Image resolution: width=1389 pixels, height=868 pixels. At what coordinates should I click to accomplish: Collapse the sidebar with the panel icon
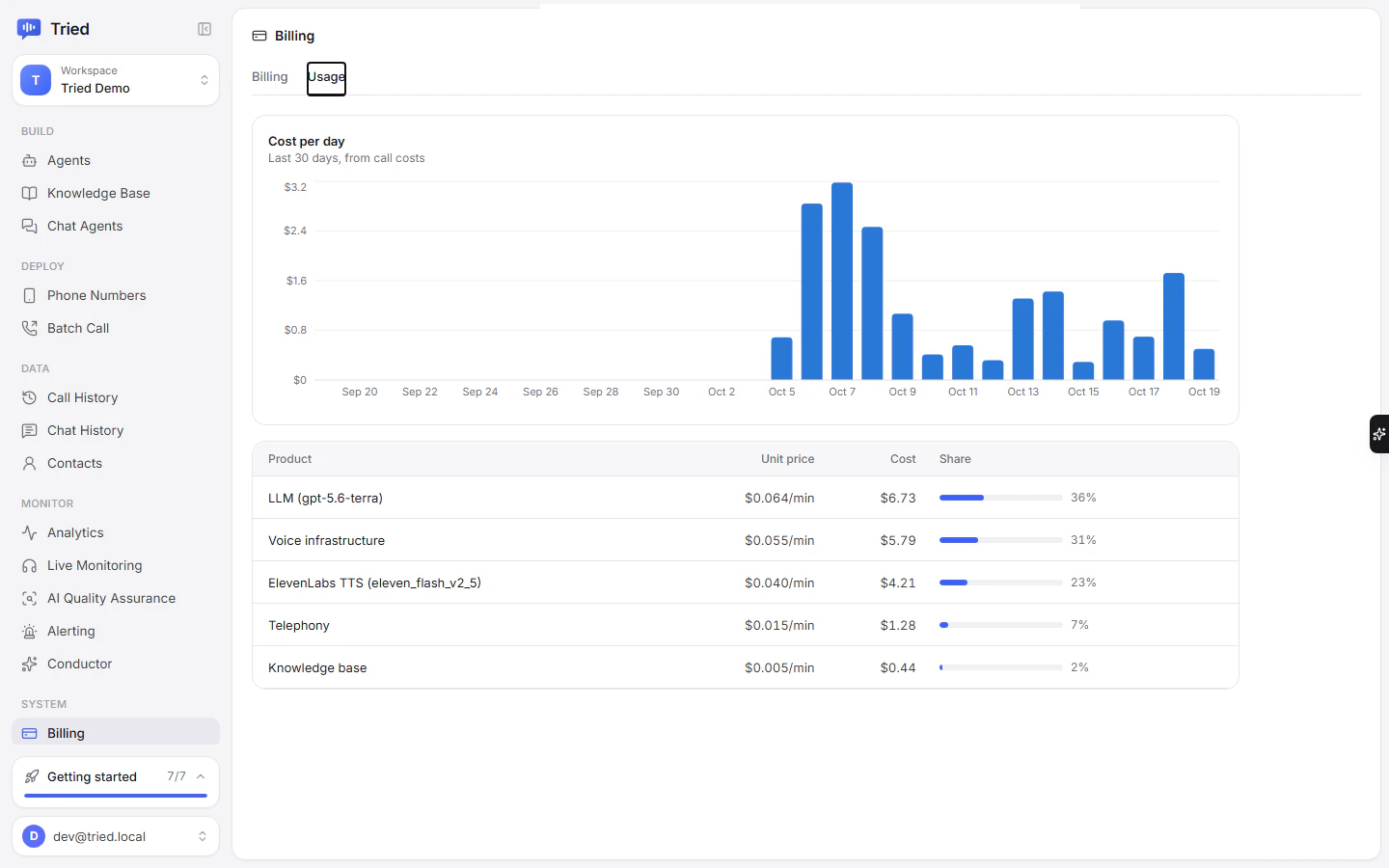click(204, 29)
